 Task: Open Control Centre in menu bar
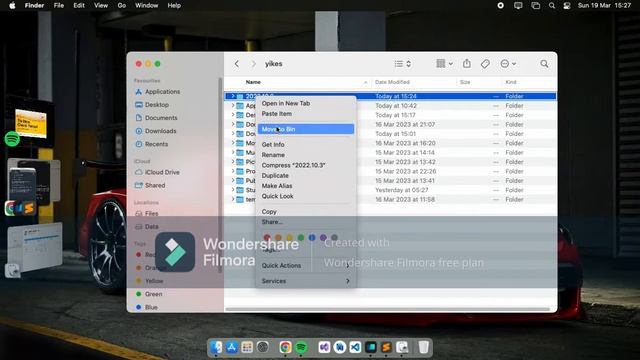tap(567, 6)
